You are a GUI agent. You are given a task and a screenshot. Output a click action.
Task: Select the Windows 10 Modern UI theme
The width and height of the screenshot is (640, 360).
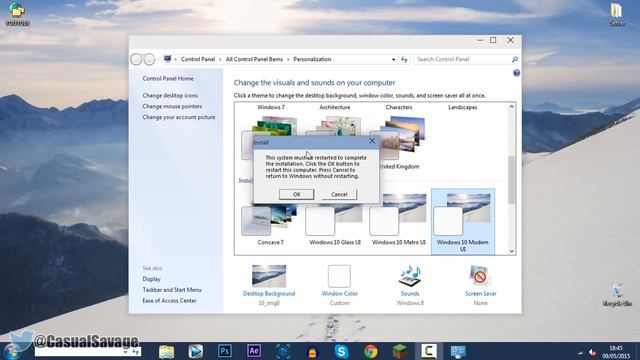click(463, 222)
